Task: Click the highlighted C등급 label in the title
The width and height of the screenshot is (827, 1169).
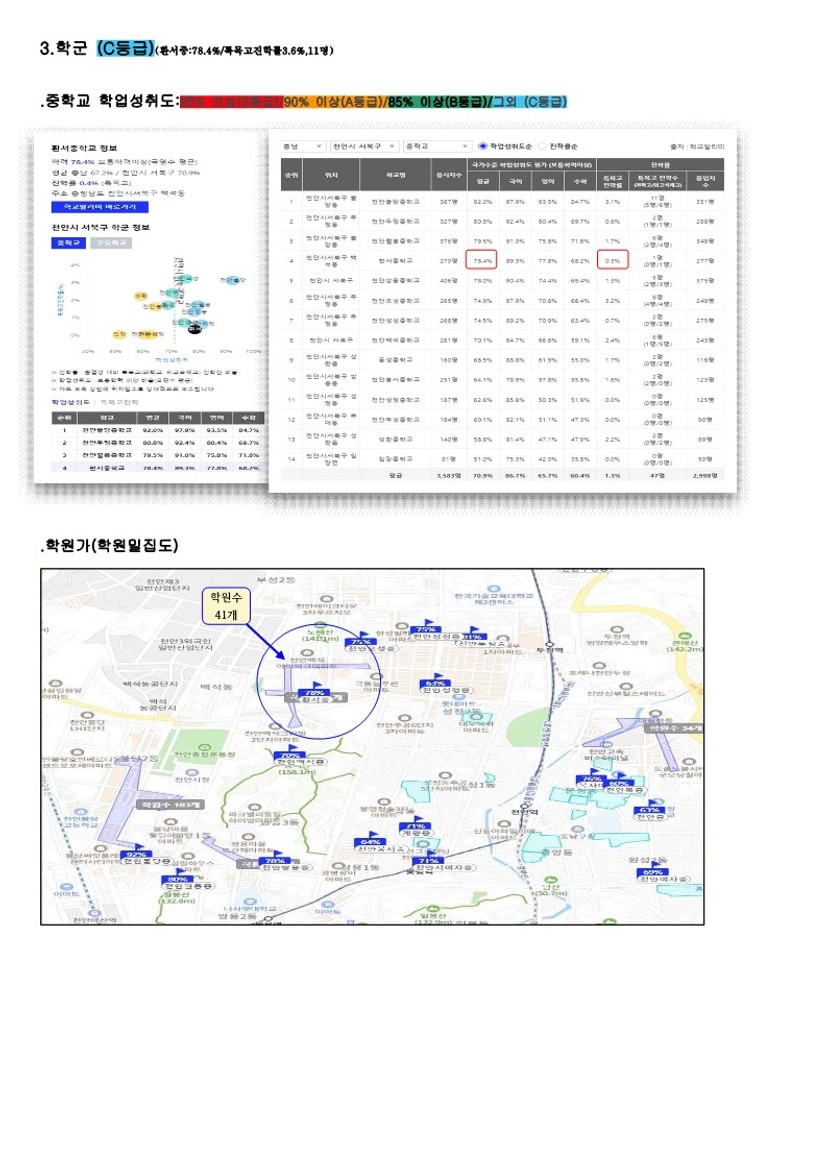Action: click(x=125, y=48)
